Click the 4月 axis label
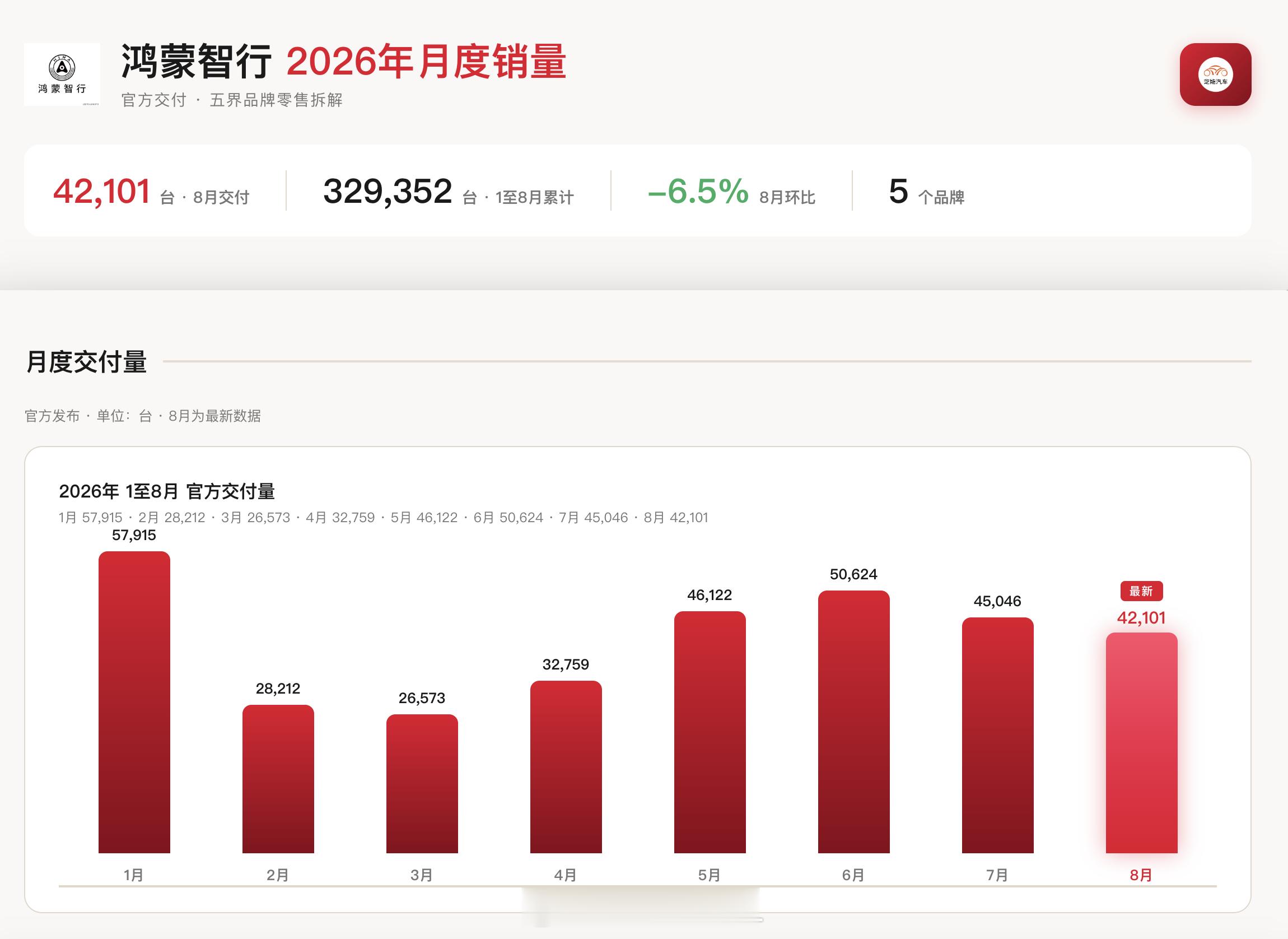Image resolution: width=1288 pixels, height=939 pixels. tap(566, 875)
